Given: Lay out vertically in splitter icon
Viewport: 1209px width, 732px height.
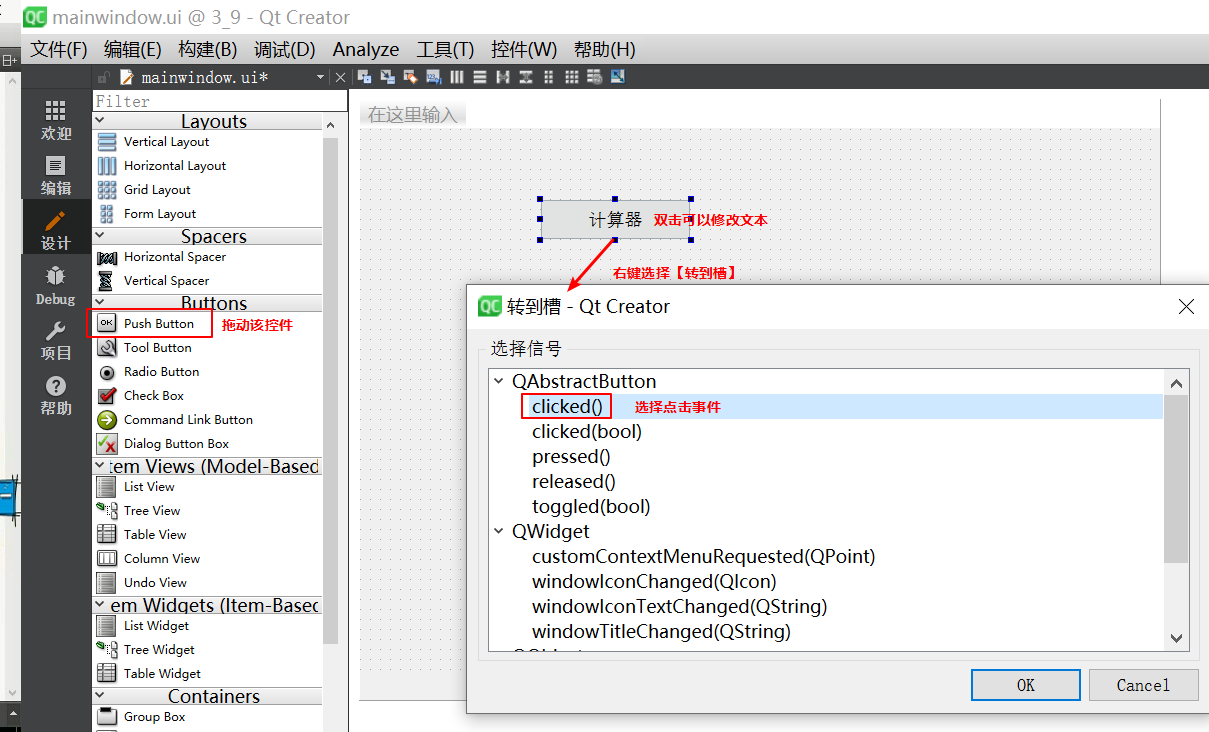Looking at the screenshot, I should 525,77.
